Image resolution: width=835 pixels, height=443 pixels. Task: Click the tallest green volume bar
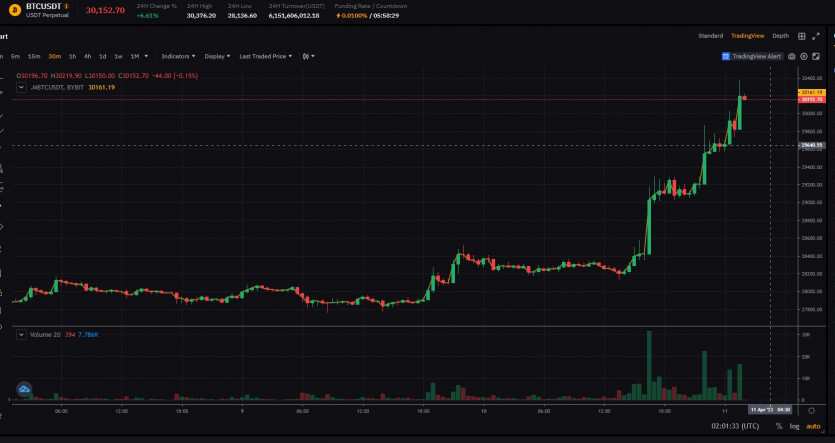[649, 365]
